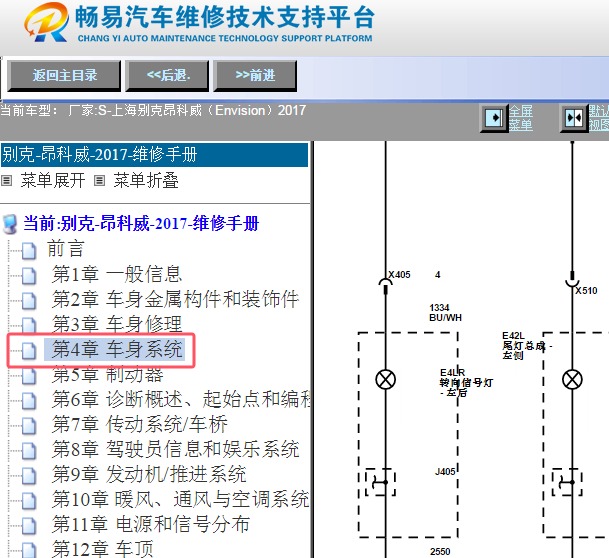Open 第3章 车身修理
The width and height of the screenshot is (609, 558).
coord(117,324)
